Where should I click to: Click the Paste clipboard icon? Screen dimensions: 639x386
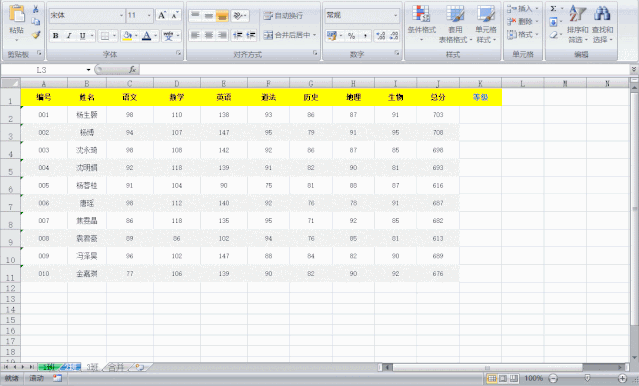pyautogui.click(x=17, y=14)
